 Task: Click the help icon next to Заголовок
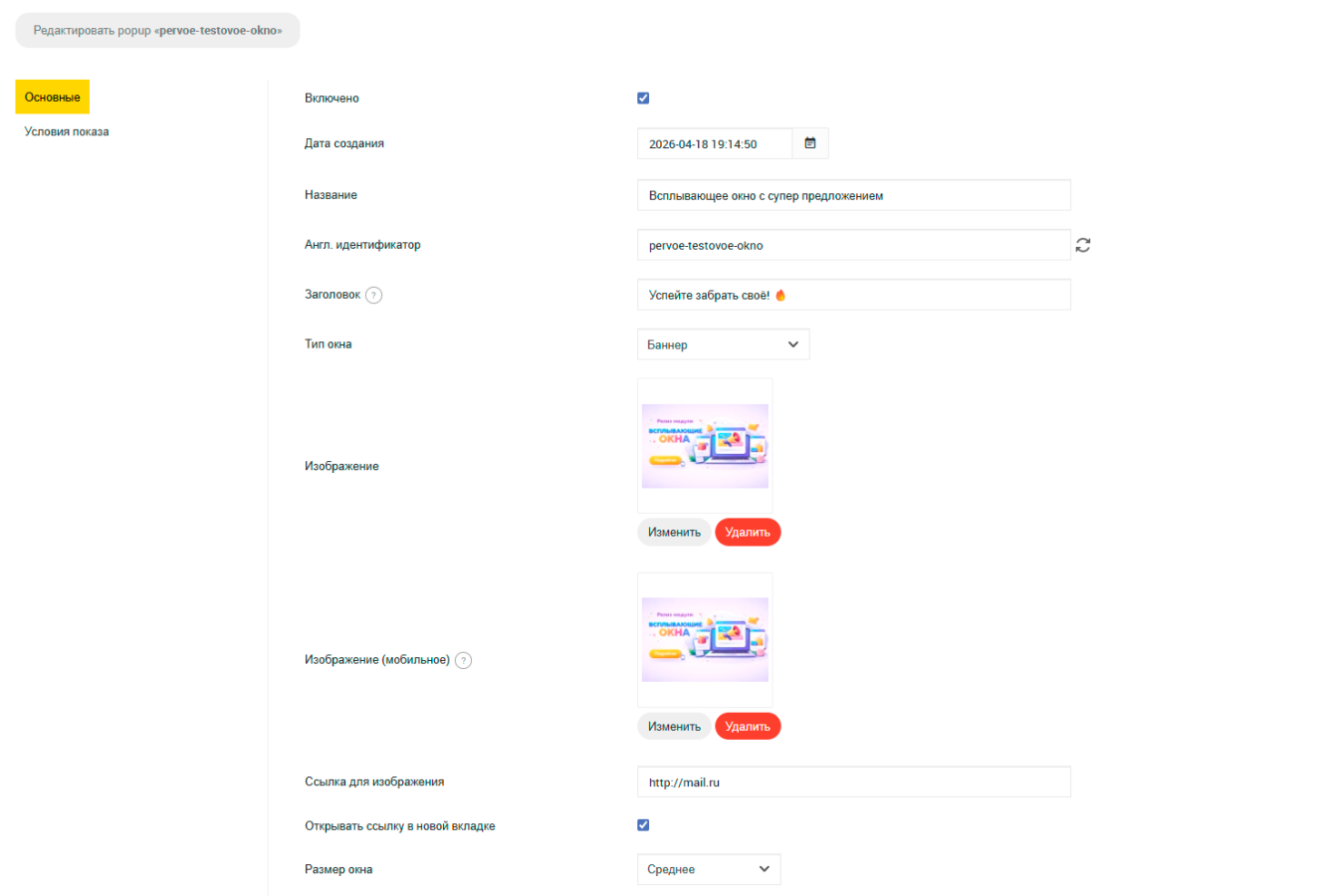pos(373,295)
